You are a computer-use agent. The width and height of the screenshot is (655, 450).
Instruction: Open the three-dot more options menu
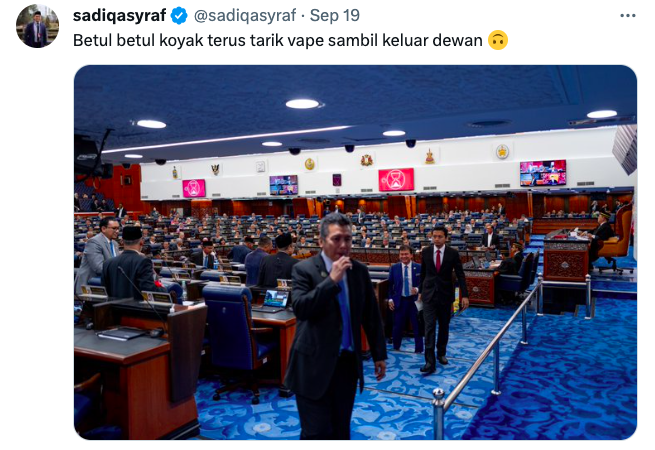click(x=627, y=16)
